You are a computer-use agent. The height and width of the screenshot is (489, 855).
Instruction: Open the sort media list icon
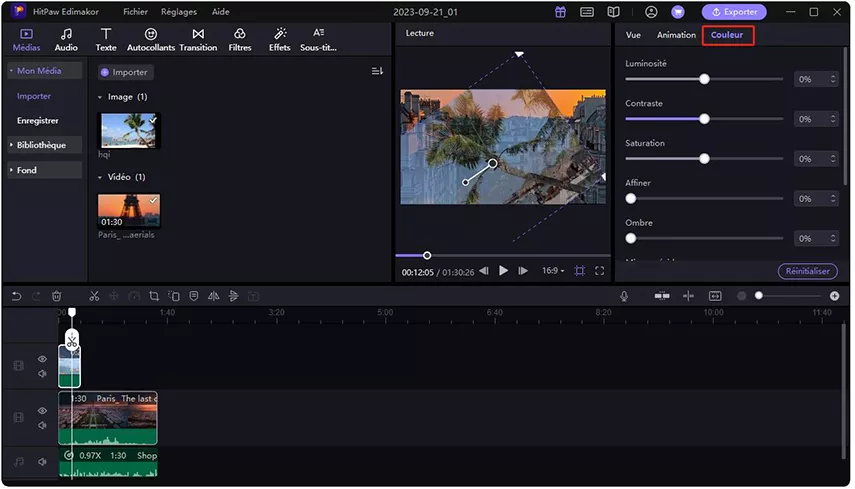(377, 71)
